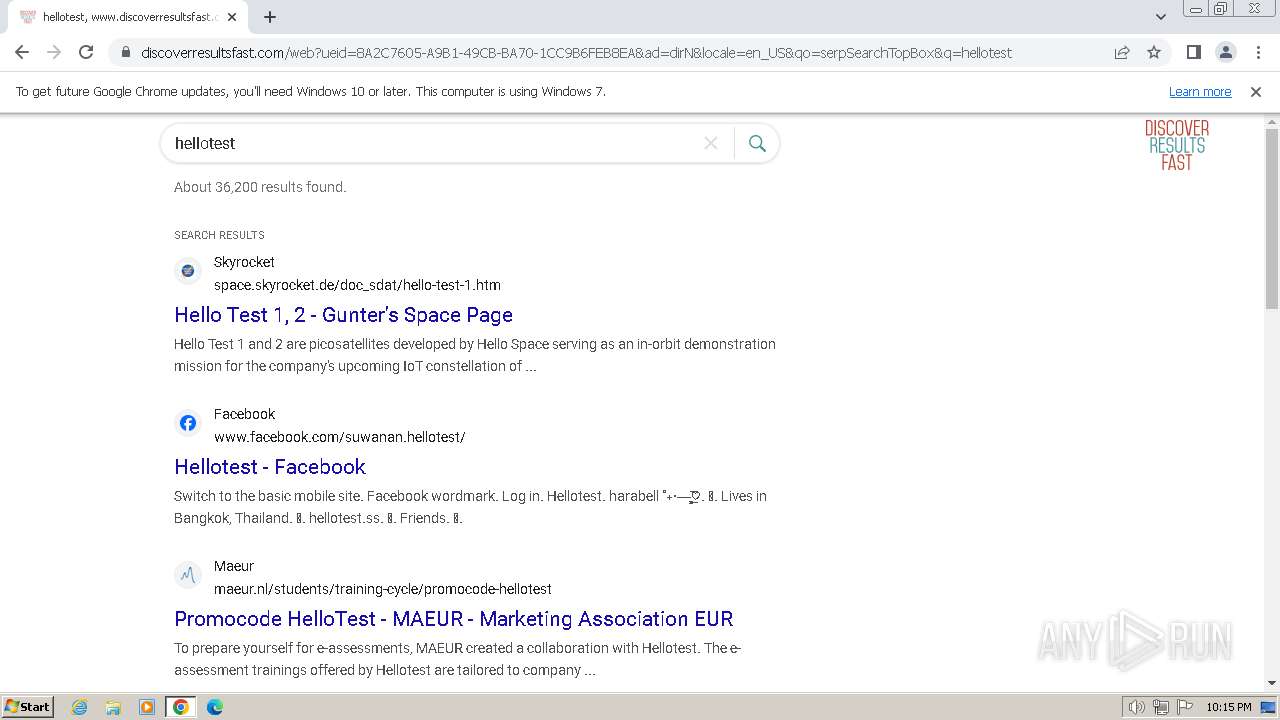
Task: Reload the current page
Action: (86, 52)
